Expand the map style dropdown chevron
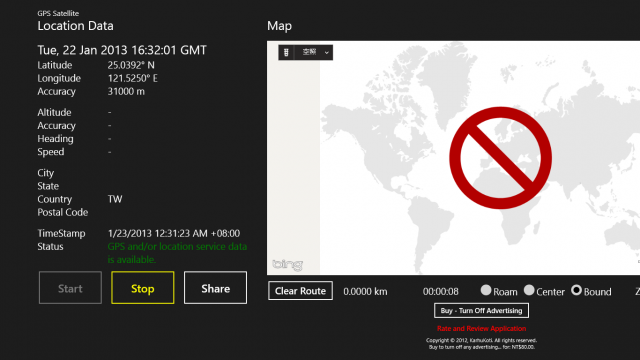640x360 pixels. pyautogui.click(x=327, y=53)
